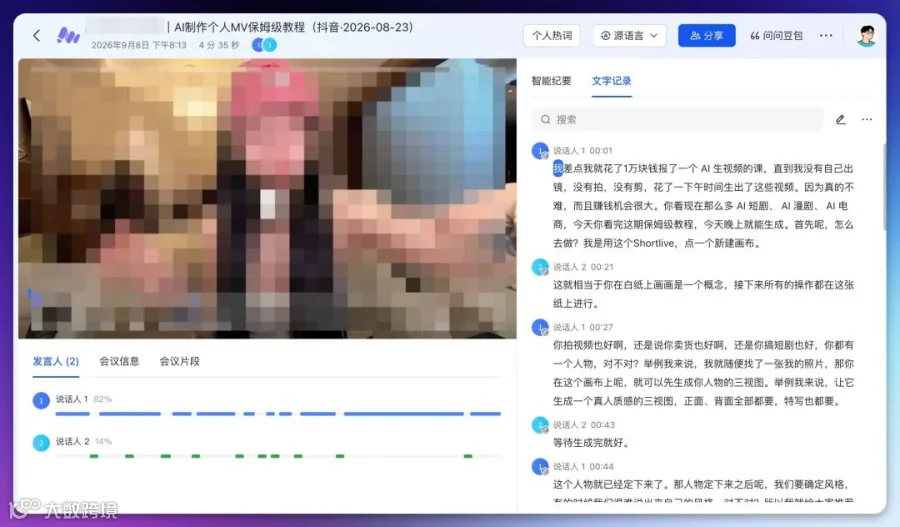Click the 问问豆包 button
The width and height of the screenshot is (900, 527).
coord(776,36)
